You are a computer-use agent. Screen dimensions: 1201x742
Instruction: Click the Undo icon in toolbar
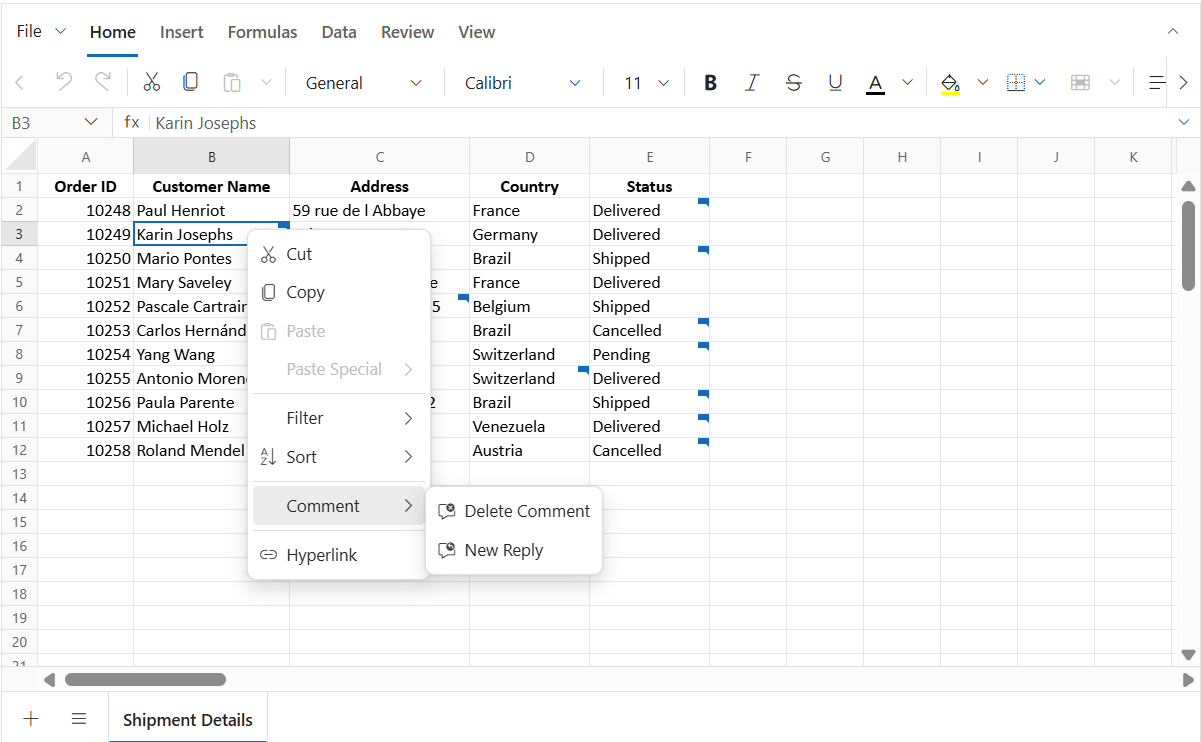click(63, 82)
